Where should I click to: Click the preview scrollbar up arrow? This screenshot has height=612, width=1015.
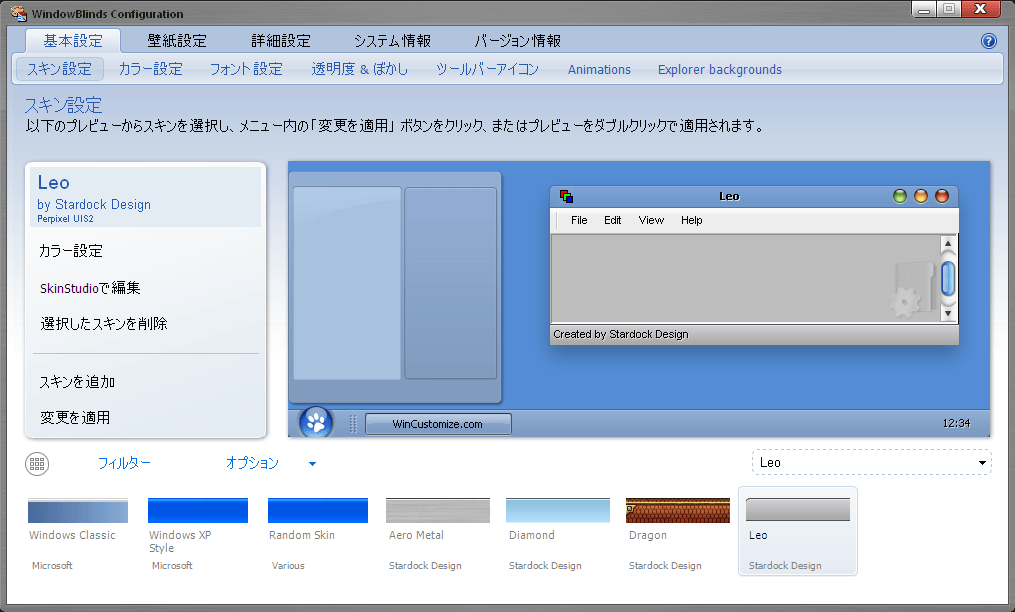coord(948,244)
